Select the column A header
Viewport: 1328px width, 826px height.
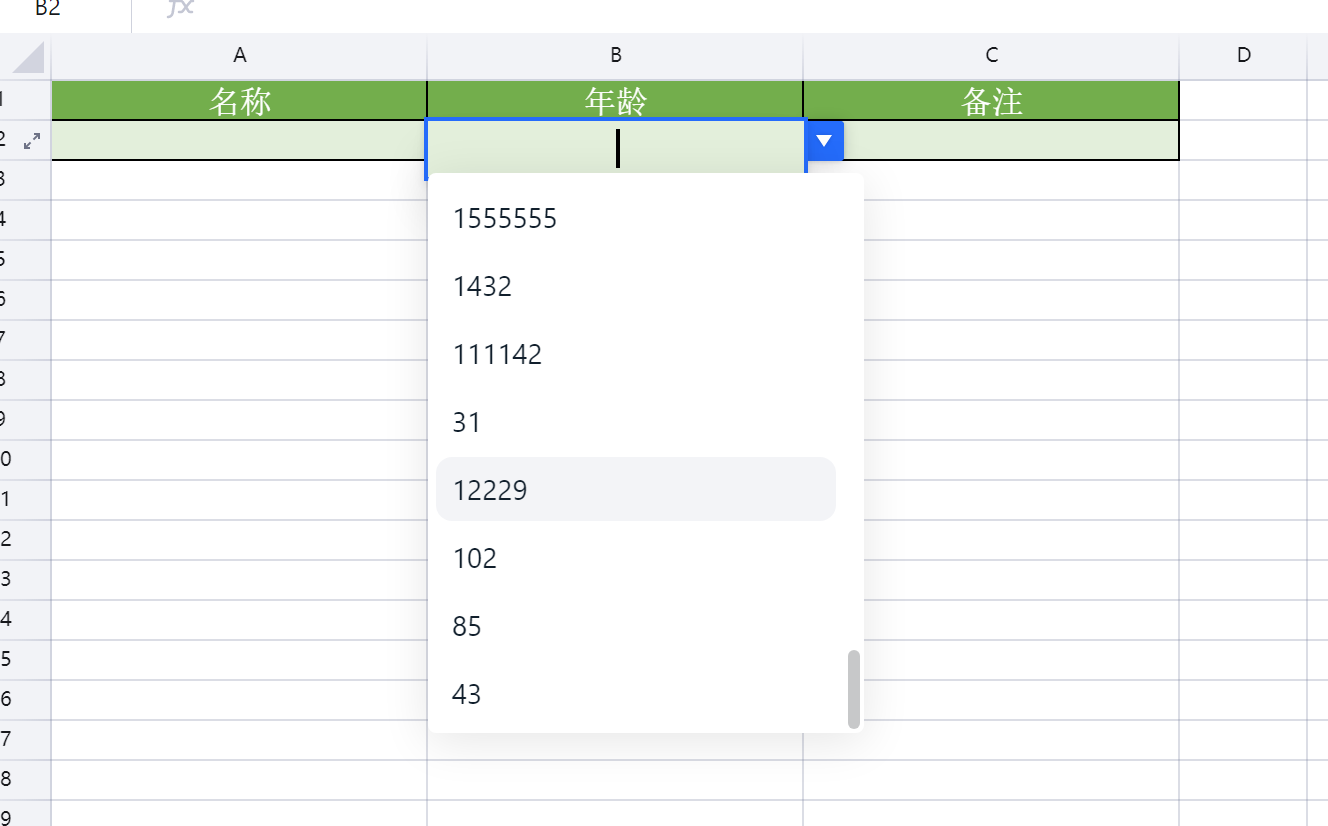(x=239, y=56)
